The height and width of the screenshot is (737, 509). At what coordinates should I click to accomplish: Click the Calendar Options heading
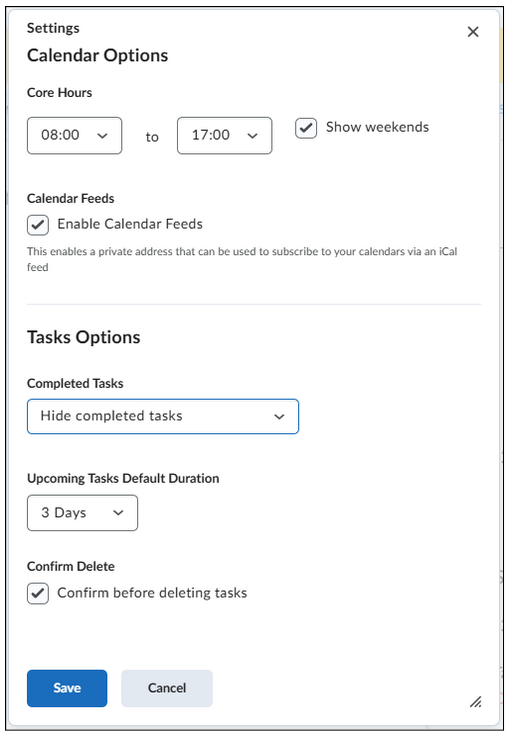97,55
